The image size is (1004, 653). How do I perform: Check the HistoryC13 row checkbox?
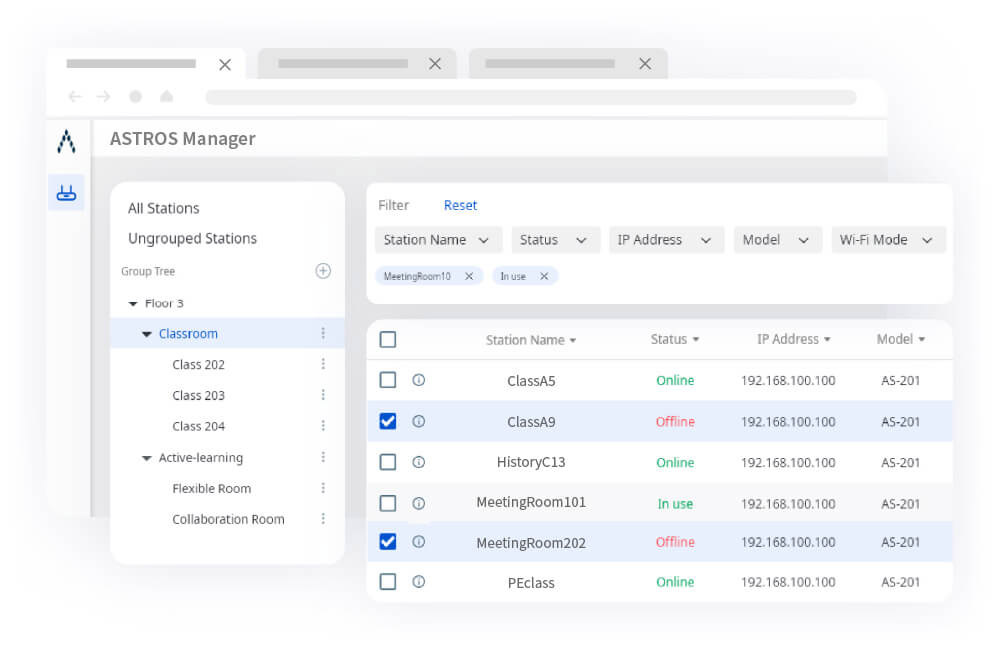click(388, 462)
